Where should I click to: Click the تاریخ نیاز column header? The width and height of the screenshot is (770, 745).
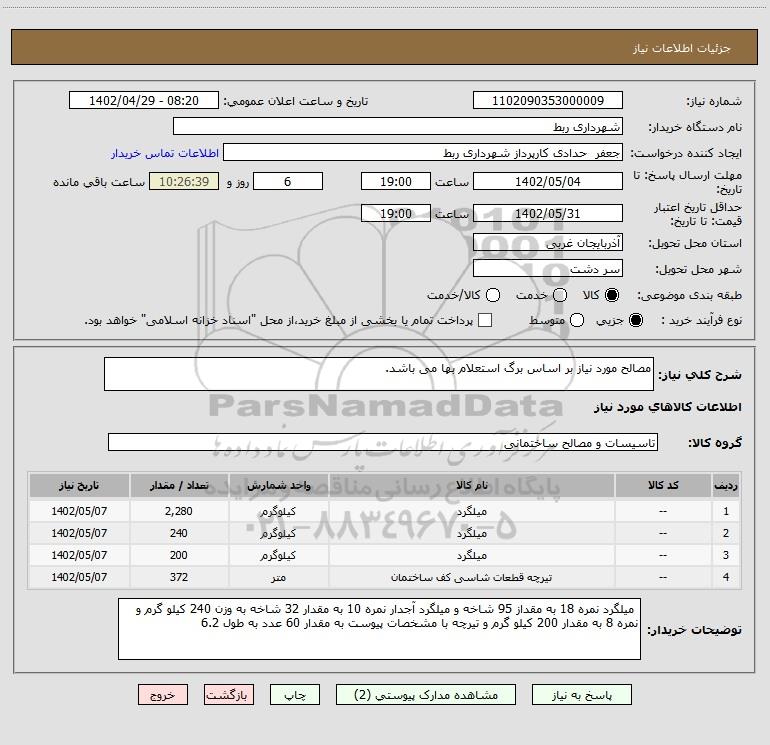coord(79,486)
